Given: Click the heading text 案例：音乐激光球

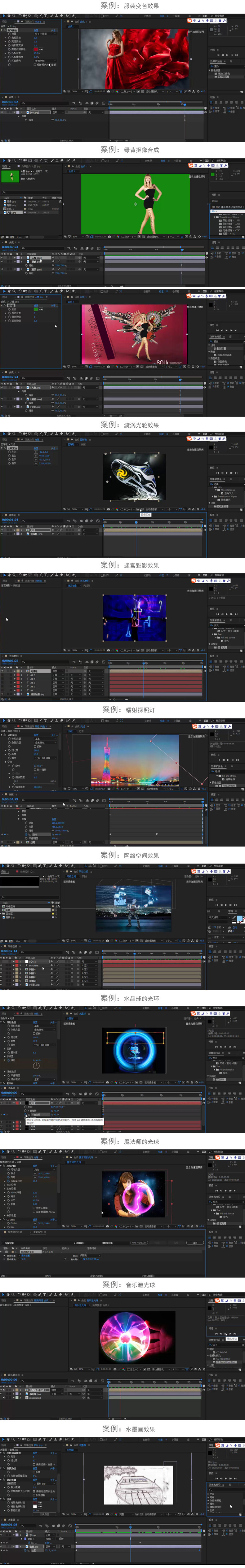Looking at the screenshot, I should coord(129,1284).
